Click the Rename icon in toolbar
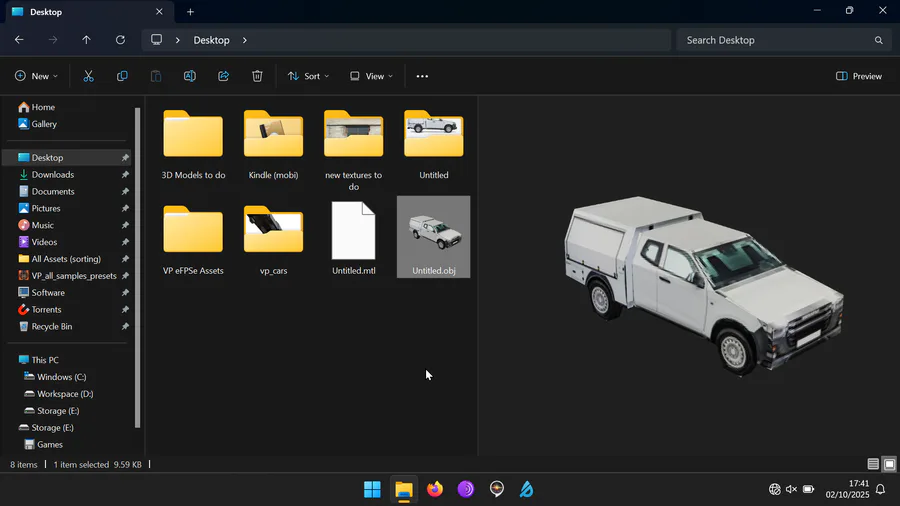The image size is (900, 506). tap(189, 76)
